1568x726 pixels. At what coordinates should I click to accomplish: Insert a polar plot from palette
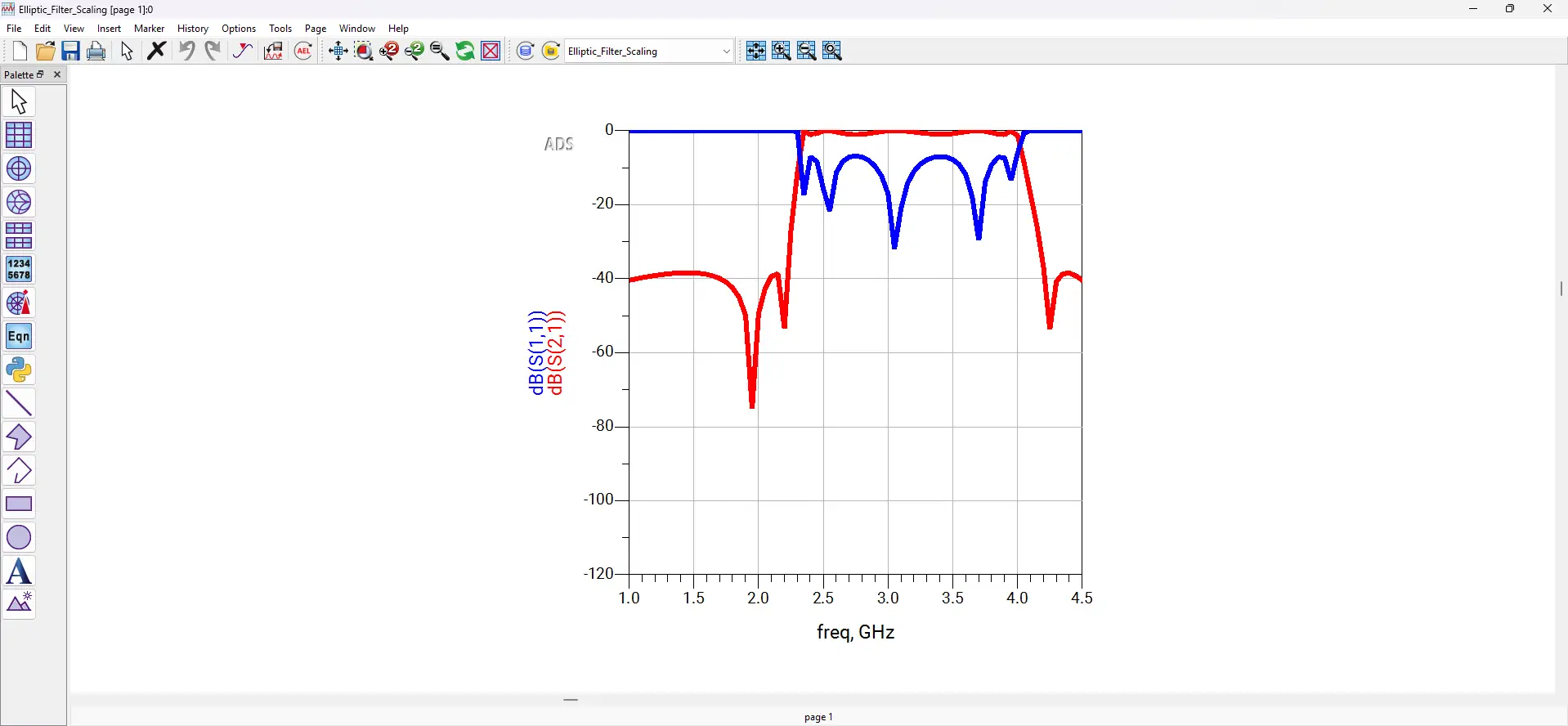tap(19, 168)
